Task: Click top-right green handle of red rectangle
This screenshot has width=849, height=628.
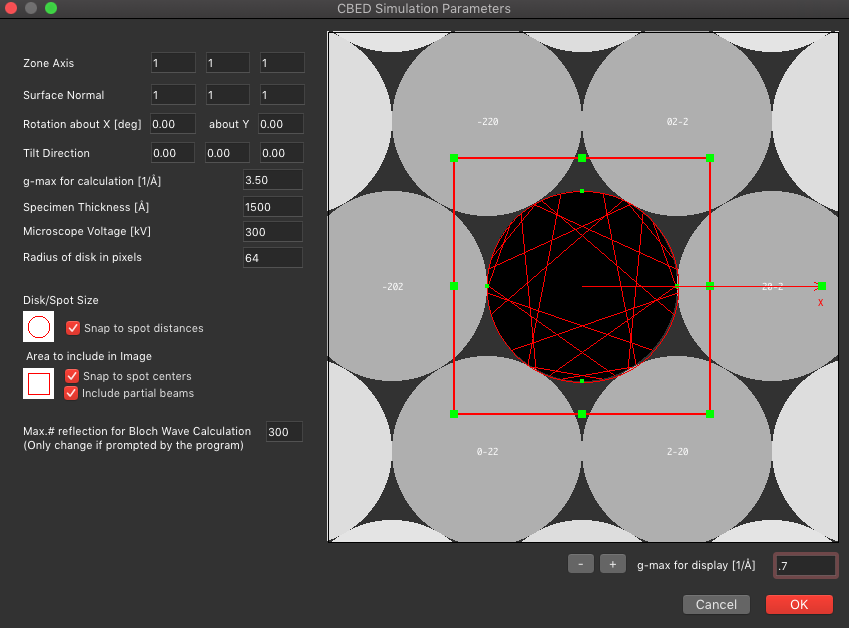Action: (710, 158)
